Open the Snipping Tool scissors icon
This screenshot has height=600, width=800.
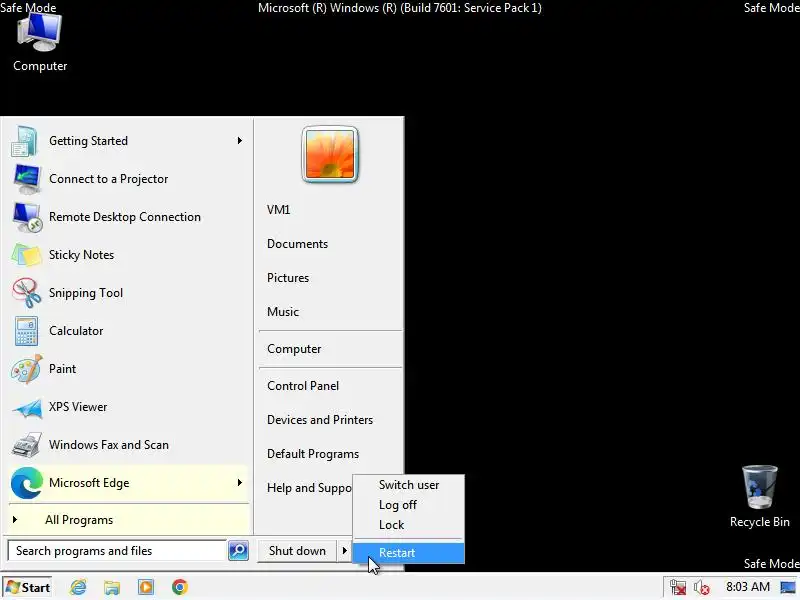pyautogui.click(x=27, y=293)
